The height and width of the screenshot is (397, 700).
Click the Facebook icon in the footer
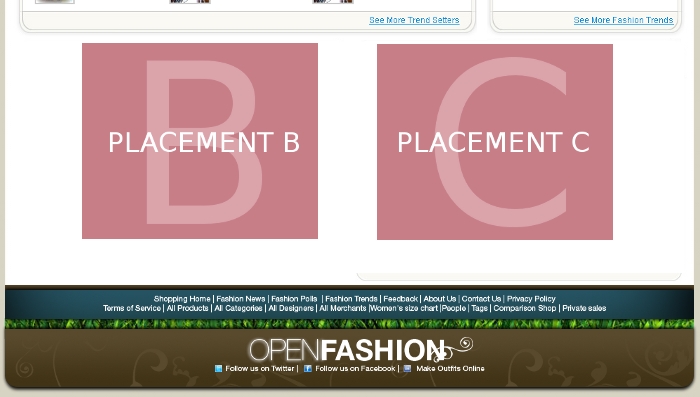[x=308, y=368]
